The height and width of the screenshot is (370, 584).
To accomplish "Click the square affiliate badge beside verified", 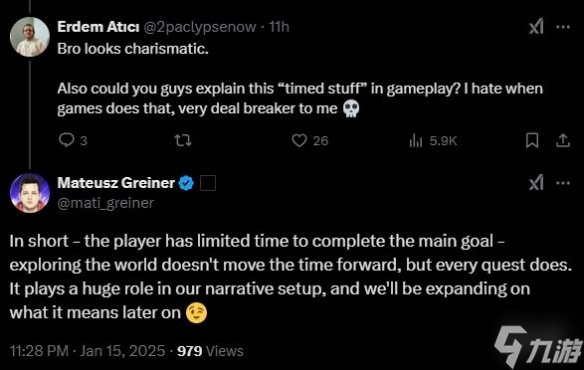I will [208, 183].
